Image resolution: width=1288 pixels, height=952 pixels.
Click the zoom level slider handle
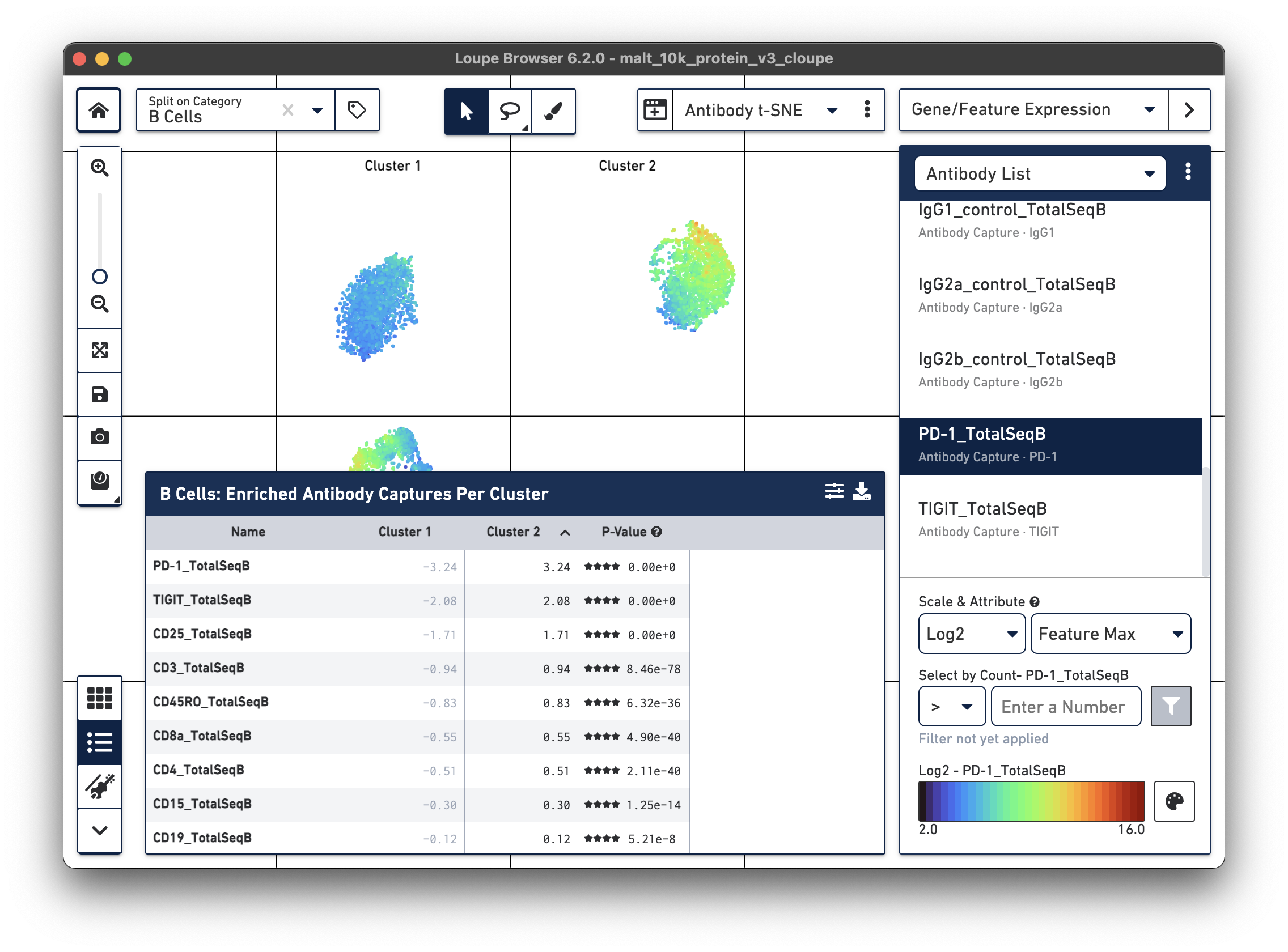point(99,277)
